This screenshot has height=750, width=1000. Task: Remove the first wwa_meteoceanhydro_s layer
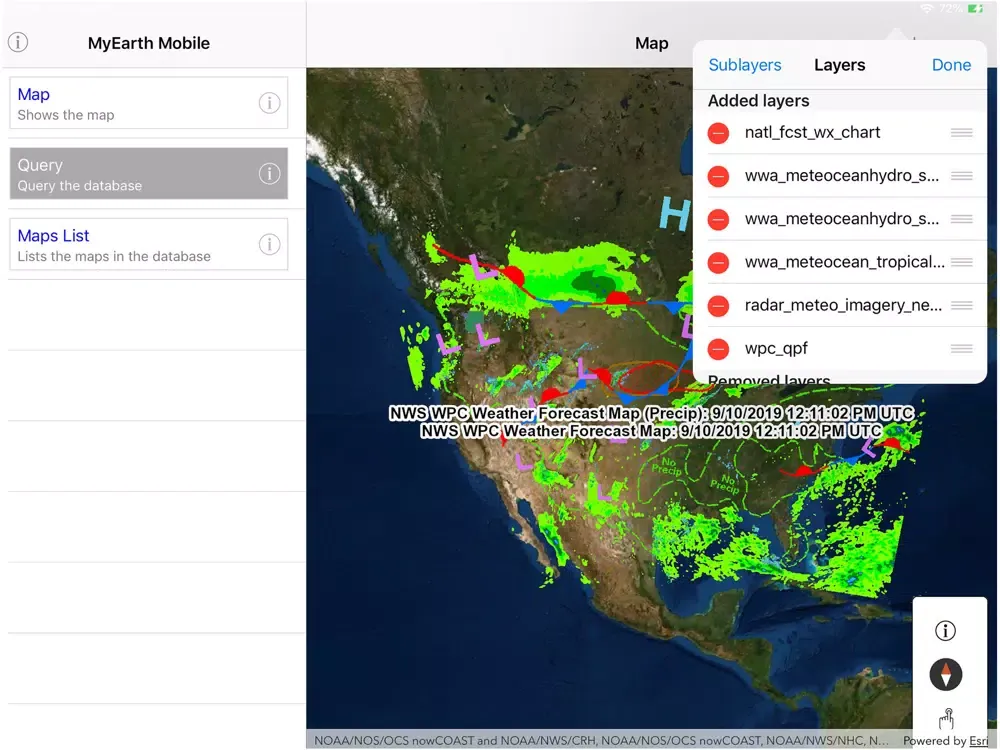718,177
